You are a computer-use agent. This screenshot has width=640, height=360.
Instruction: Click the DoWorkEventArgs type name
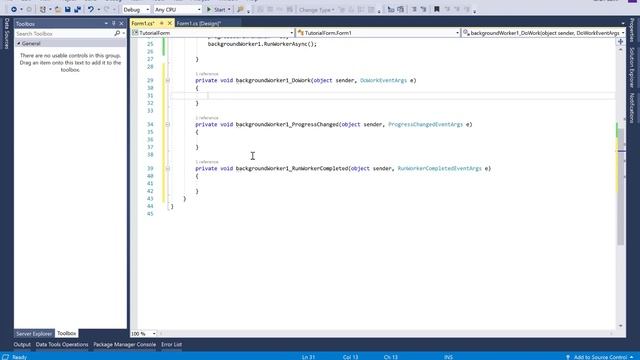pyautogui.click(x=383, y=80)
